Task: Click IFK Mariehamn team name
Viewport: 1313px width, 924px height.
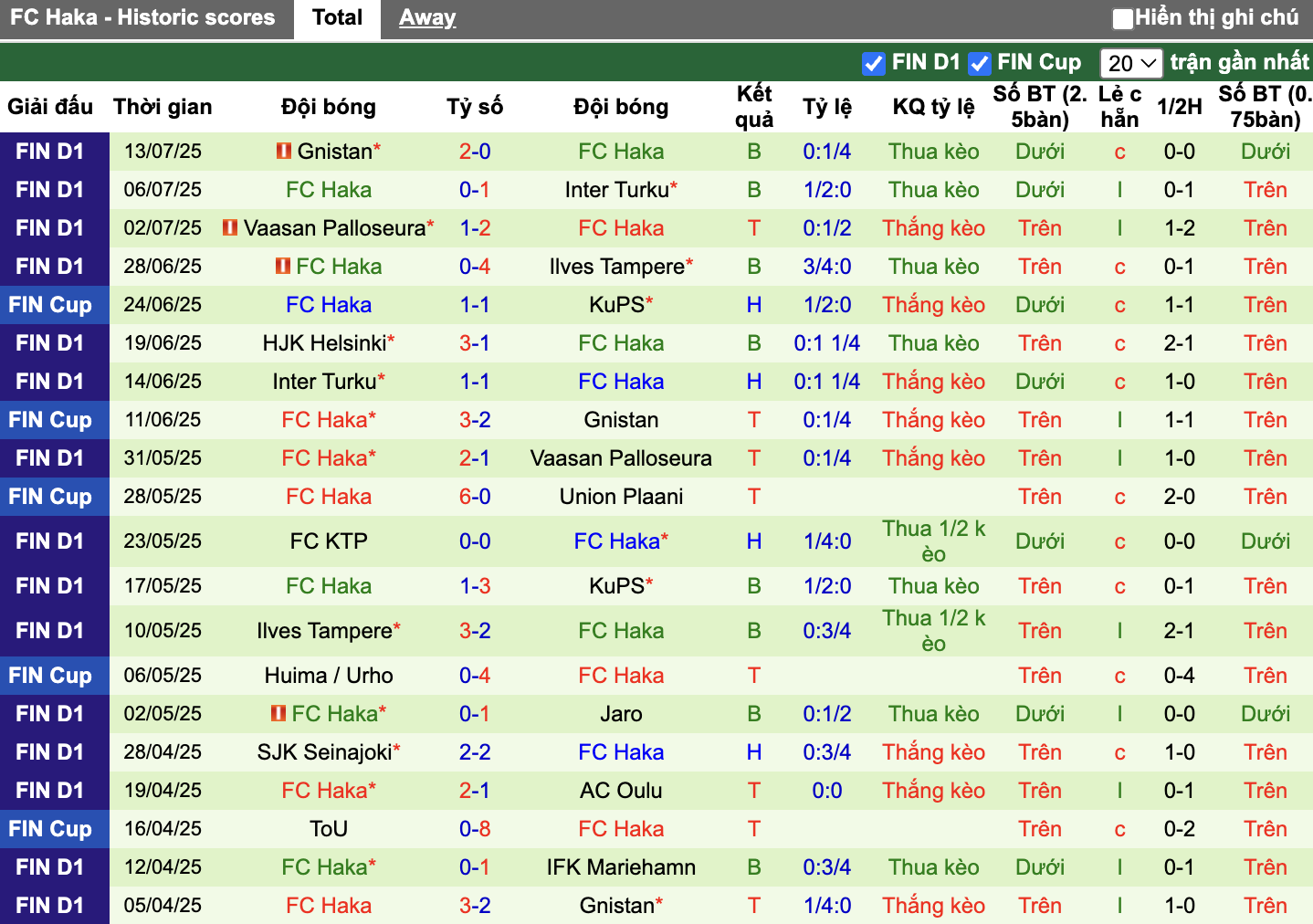Action: click(x=621, y=867)
